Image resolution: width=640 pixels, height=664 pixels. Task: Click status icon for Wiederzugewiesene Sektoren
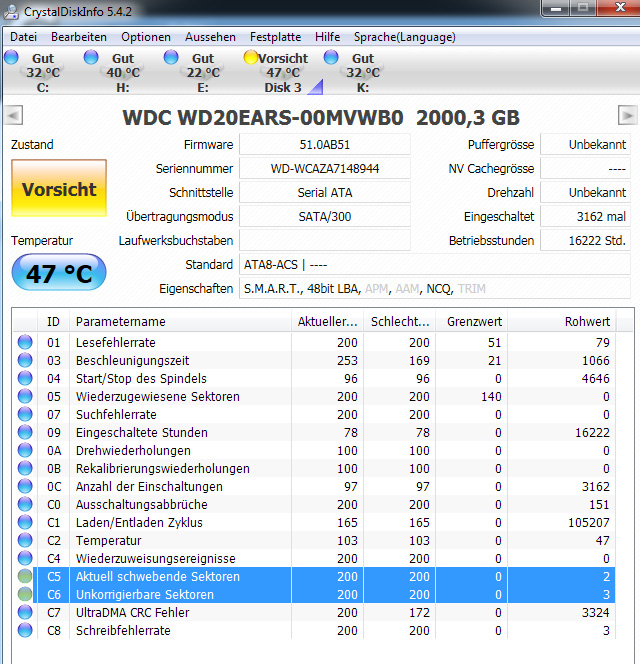(25, 396)
